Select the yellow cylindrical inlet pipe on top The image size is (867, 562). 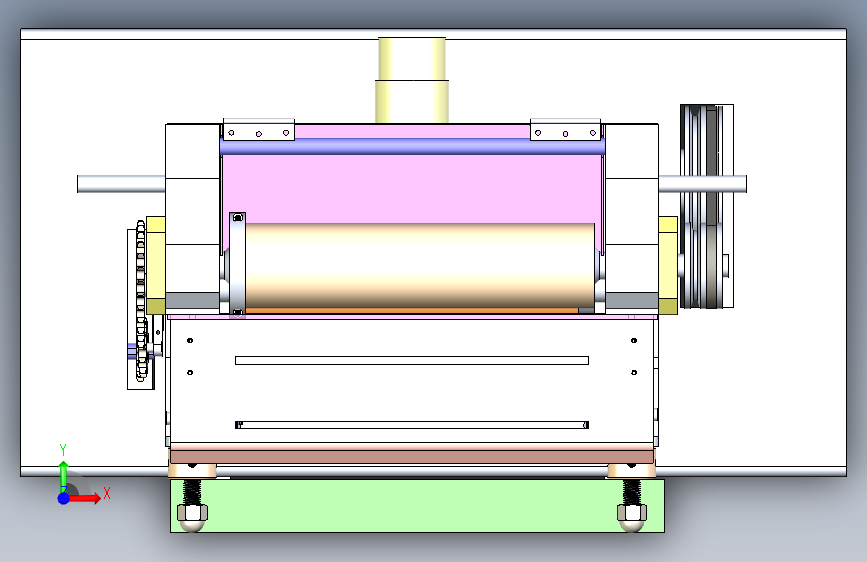tap(412, 80)
